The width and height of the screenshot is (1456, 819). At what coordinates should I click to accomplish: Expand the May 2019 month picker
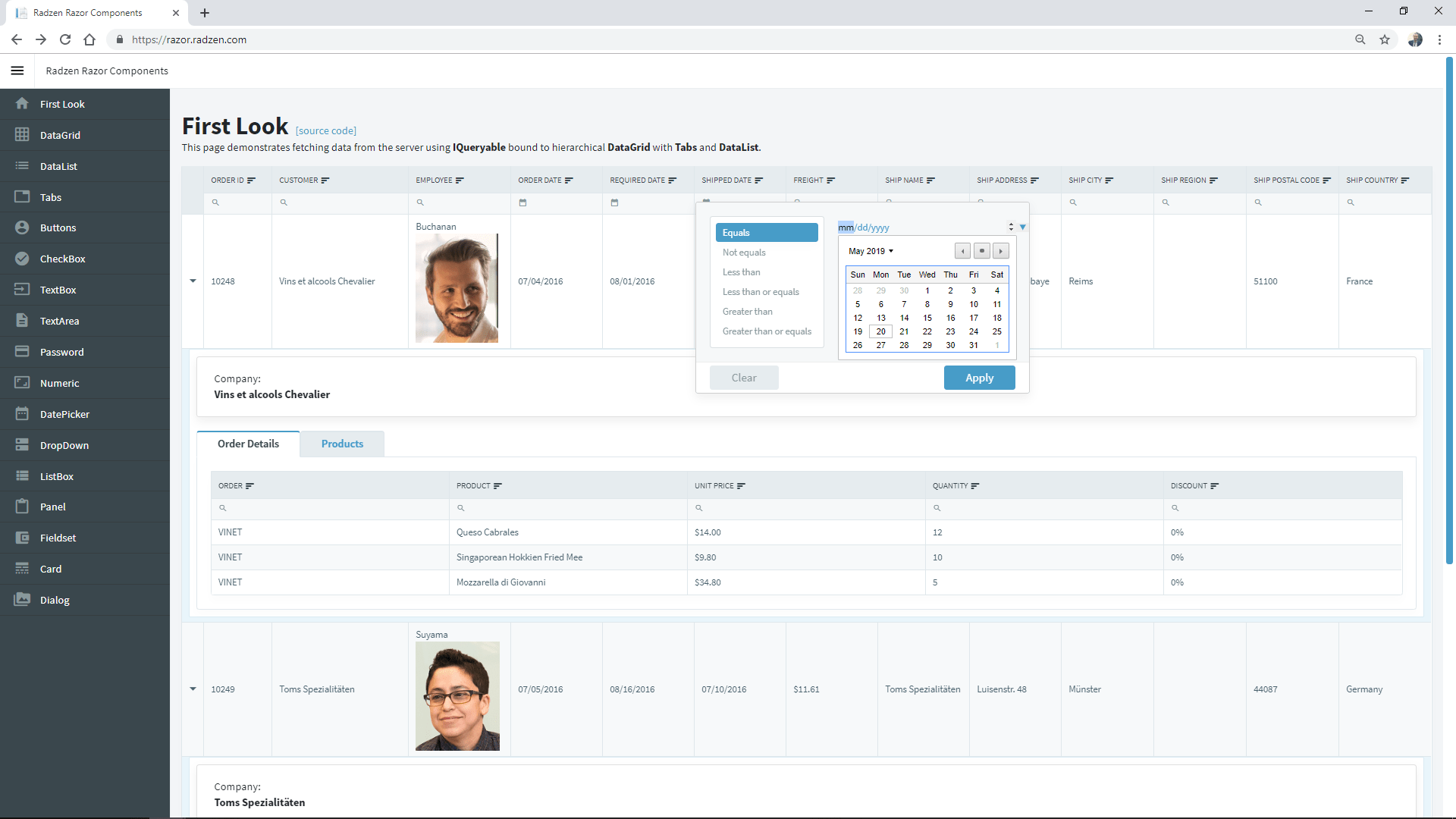coord(871,251)
